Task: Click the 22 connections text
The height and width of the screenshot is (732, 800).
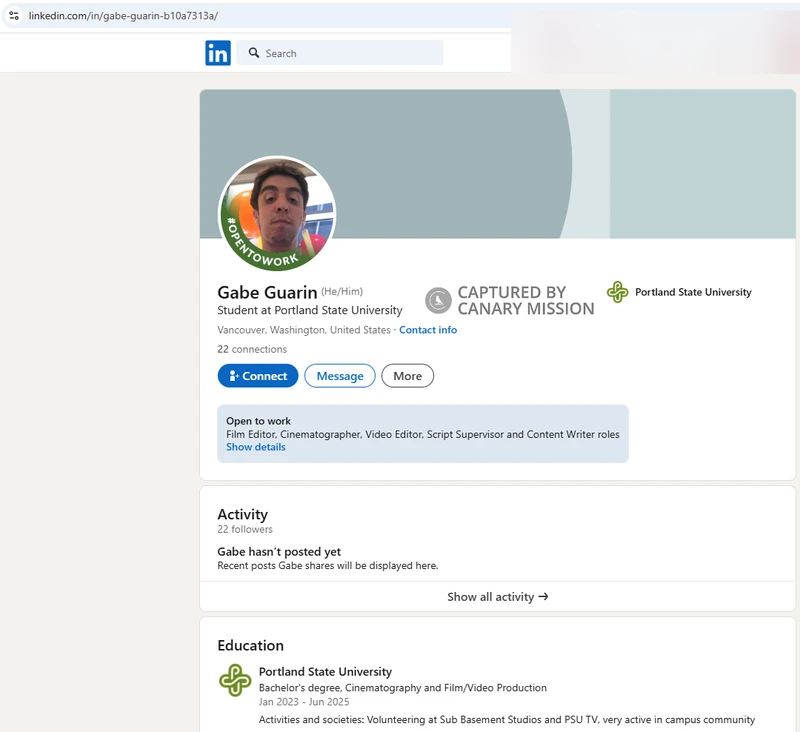Action: [x=252, y=349]
